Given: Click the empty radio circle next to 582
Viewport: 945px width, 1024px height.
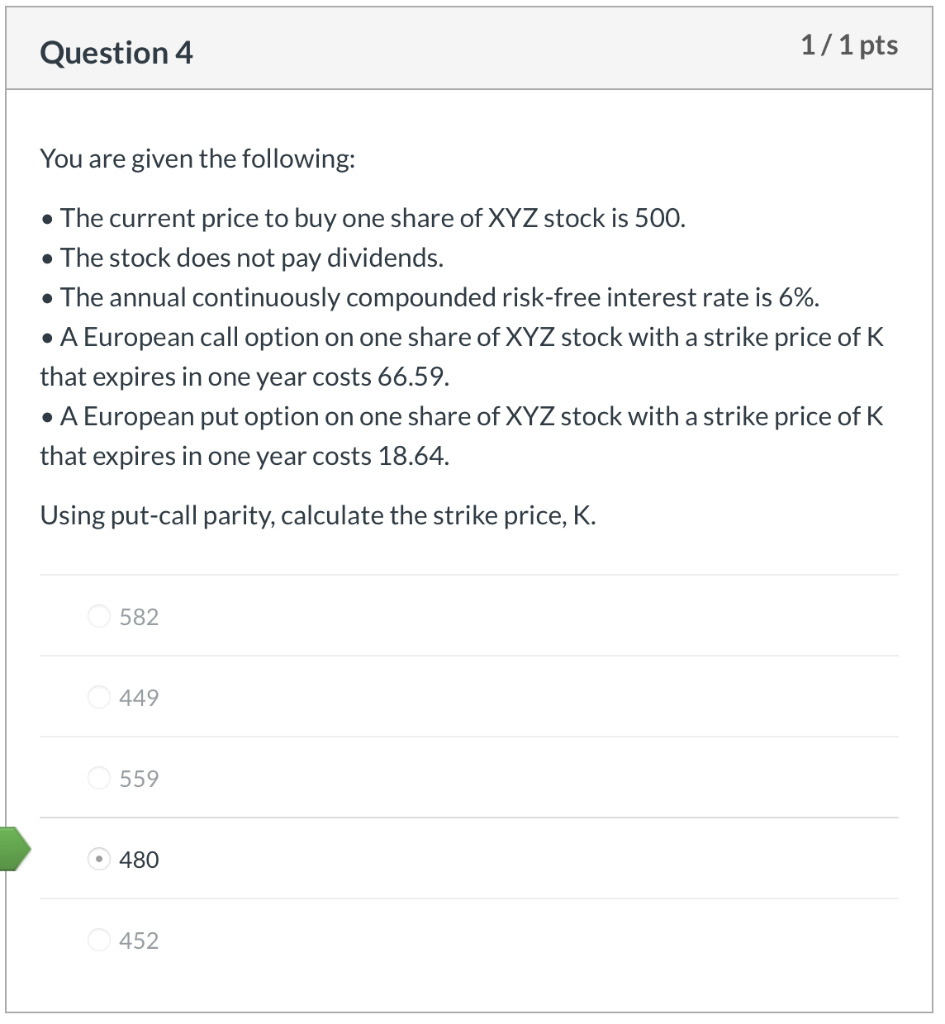Looking at the screenshot, I should (99, 616).
